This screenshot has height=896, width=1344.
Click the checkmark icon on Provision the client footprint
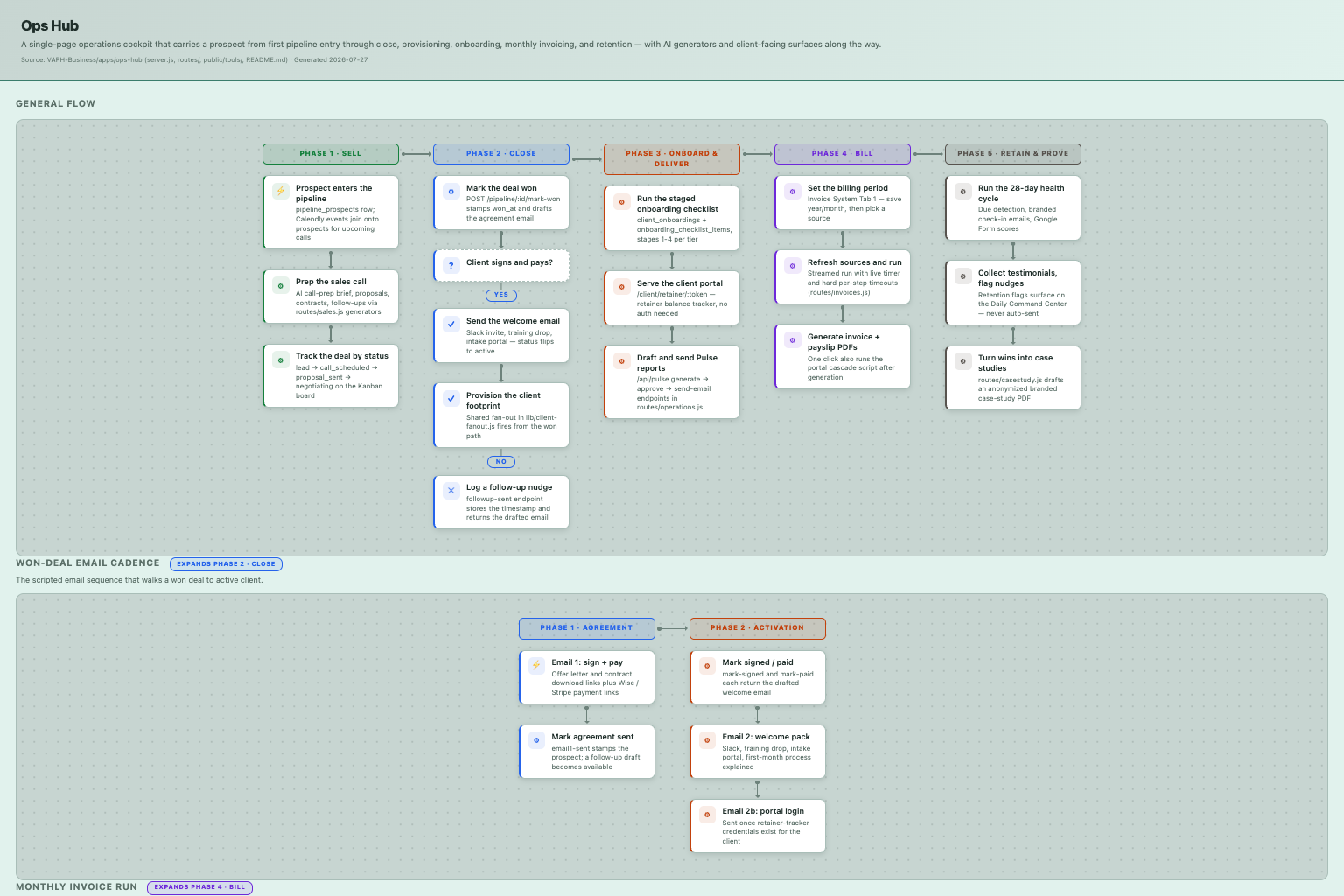tap(451, 398)
